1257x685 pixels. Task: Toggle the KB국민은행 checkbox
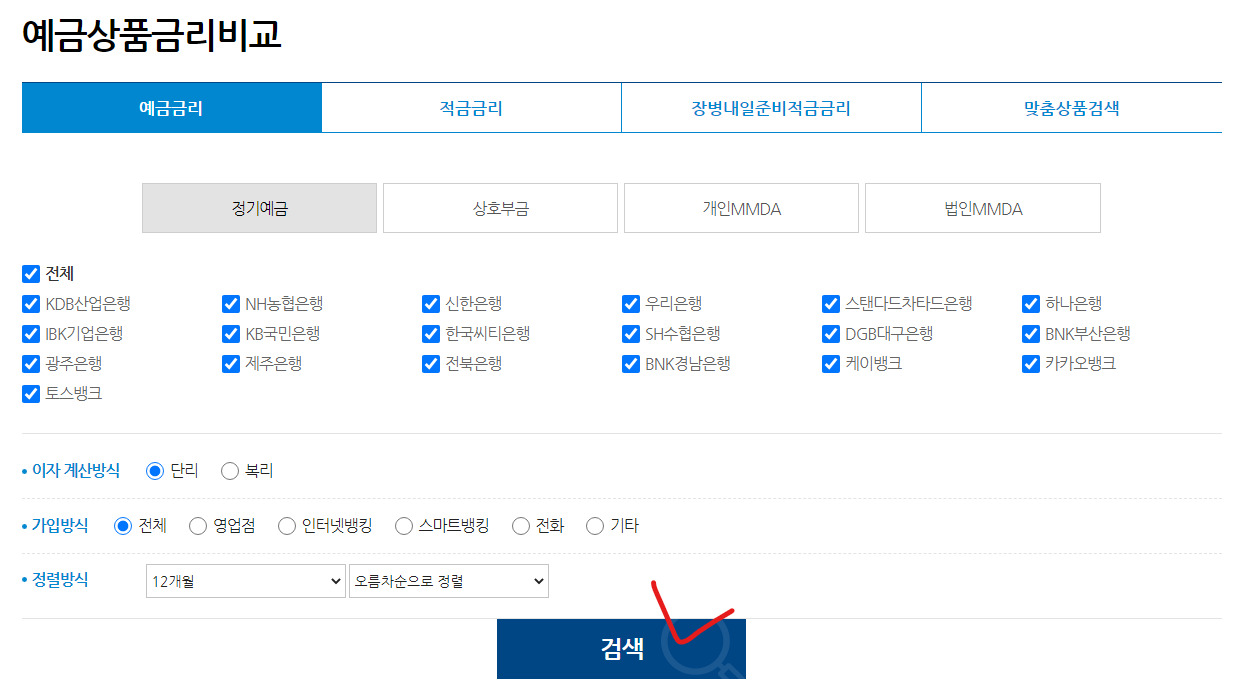pos(231,334)
